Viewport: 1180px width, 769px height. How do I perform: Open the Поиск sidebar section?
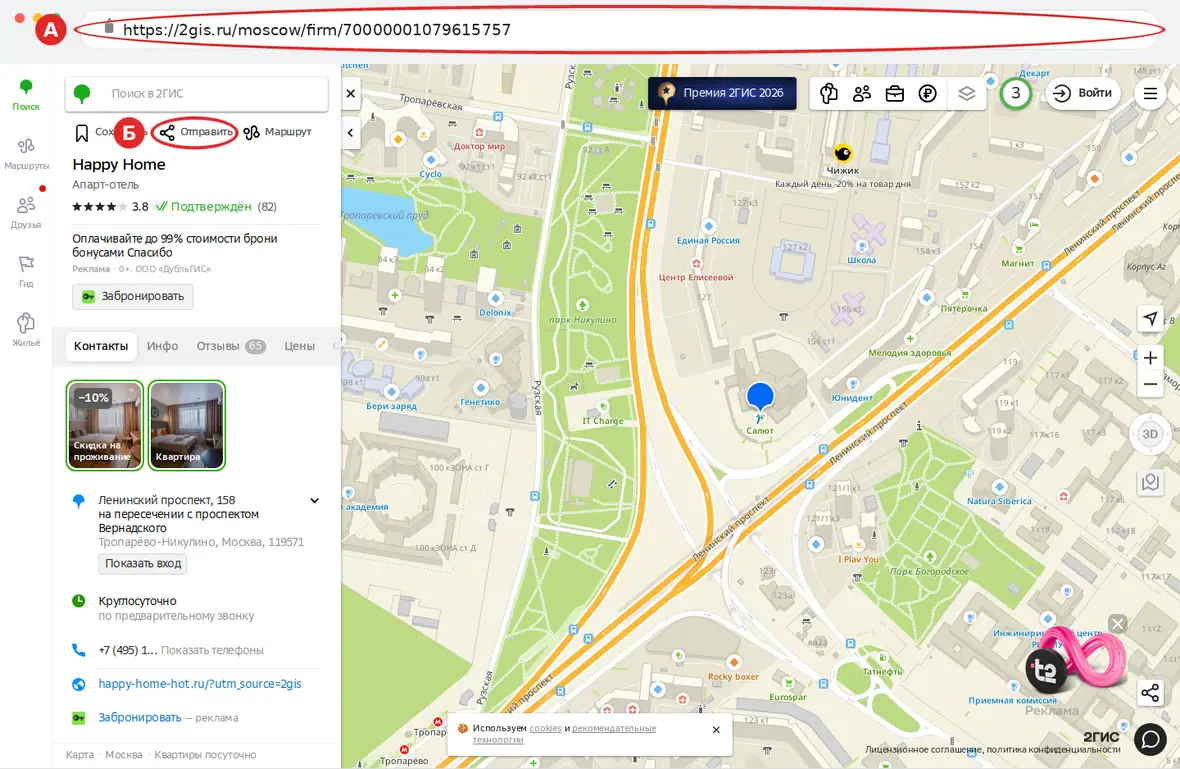(x=26, y=96)
